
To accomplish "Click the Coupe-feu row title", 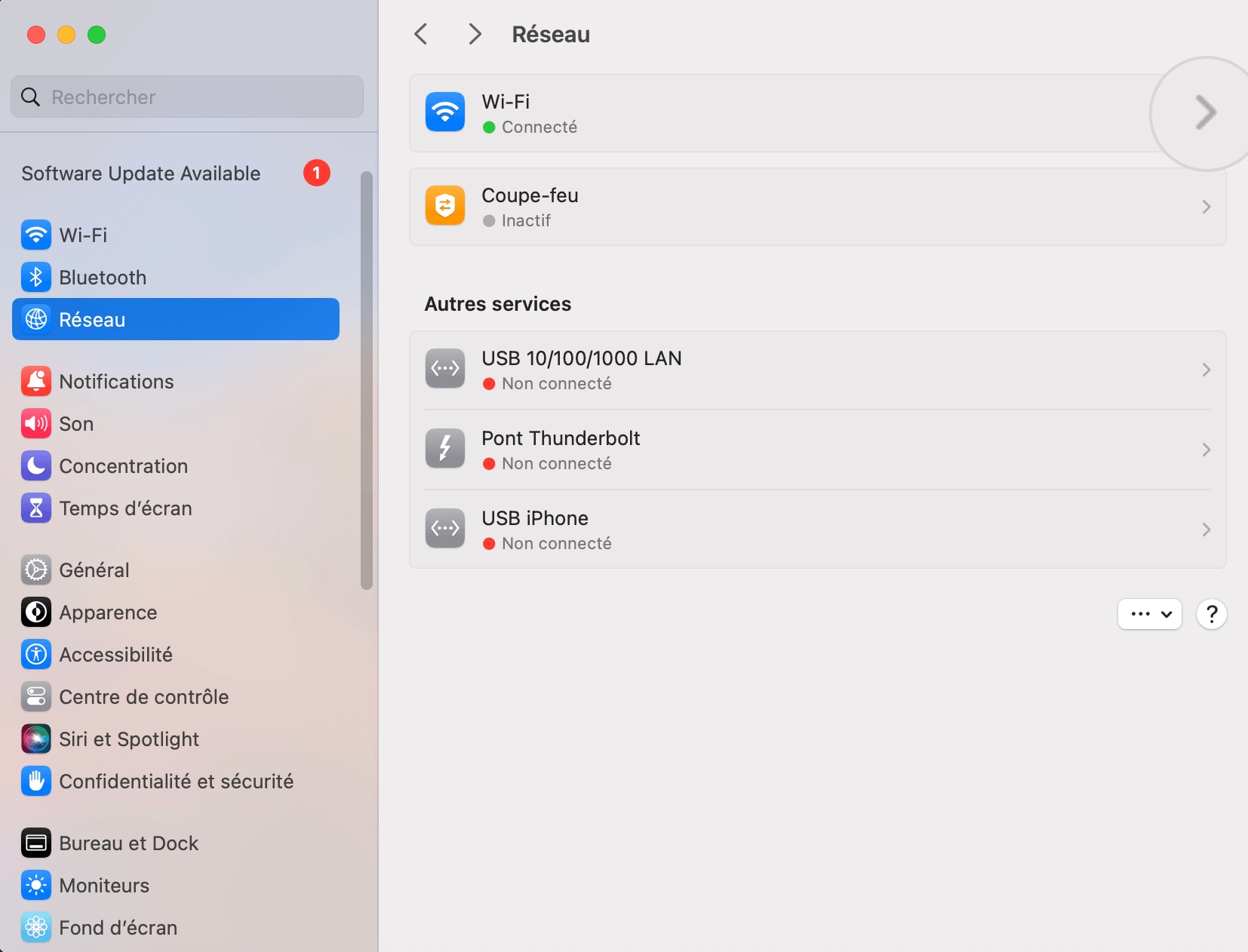I will (530, 195).
